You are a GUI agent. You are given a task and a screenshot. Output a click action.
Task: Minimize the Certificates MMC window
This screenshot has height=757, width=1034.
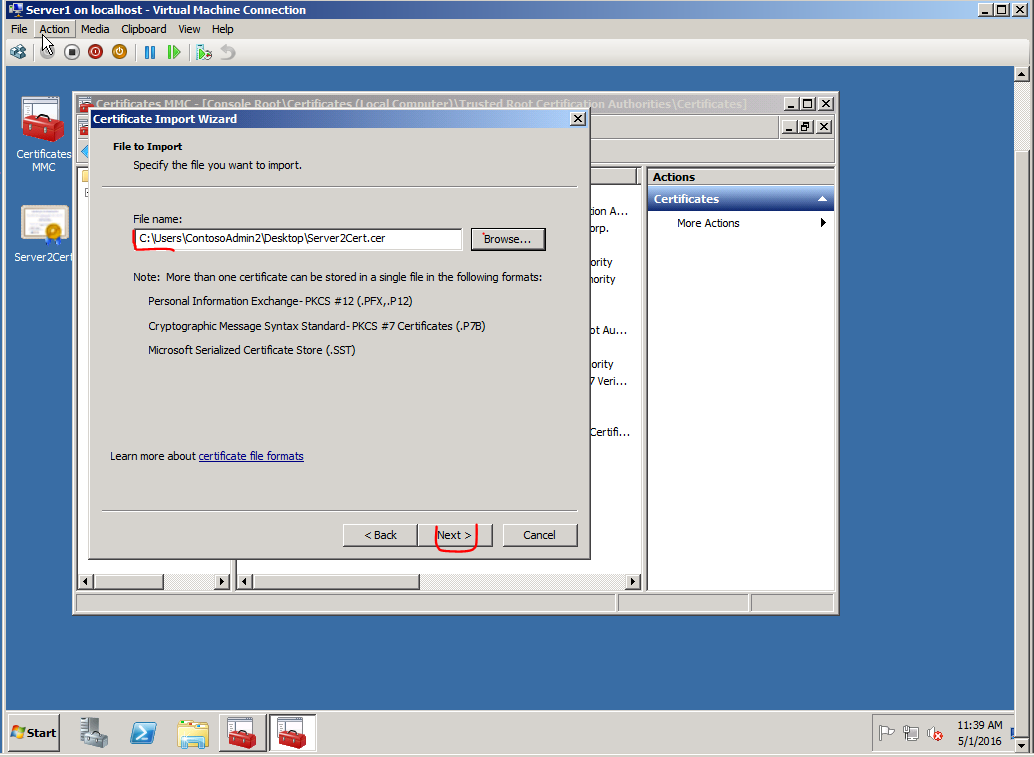pos(792,104)
